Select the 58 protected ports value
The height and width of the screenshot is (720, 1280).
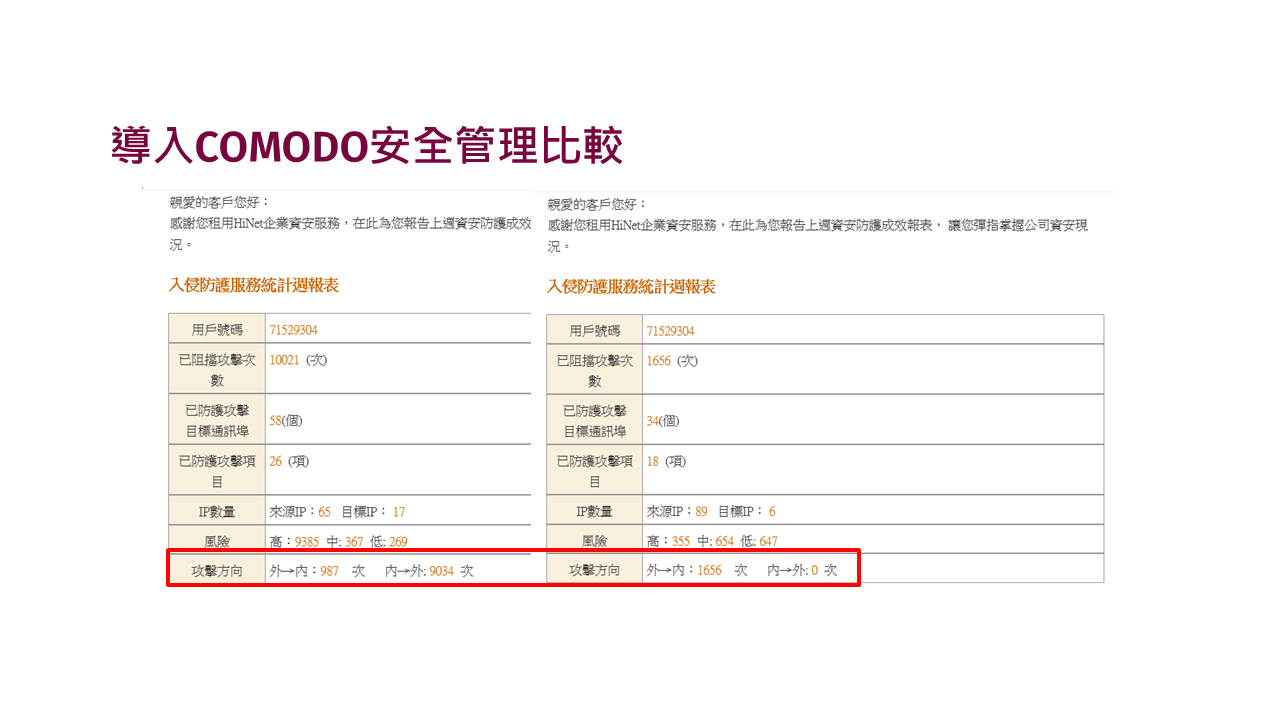tap(276, 421)
